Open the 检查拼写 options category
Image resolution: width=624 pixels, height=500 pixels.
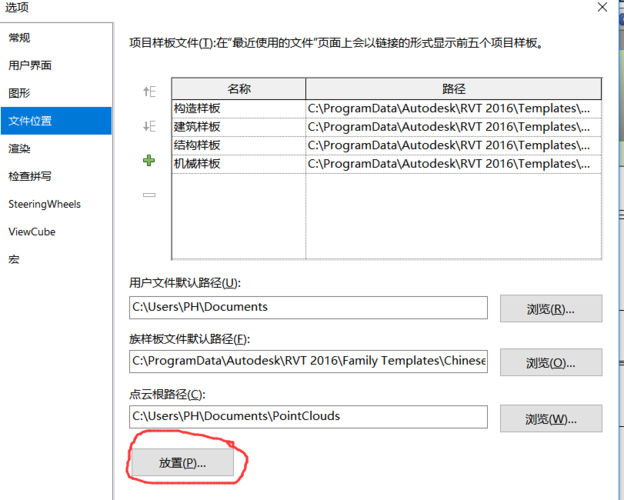57,176
